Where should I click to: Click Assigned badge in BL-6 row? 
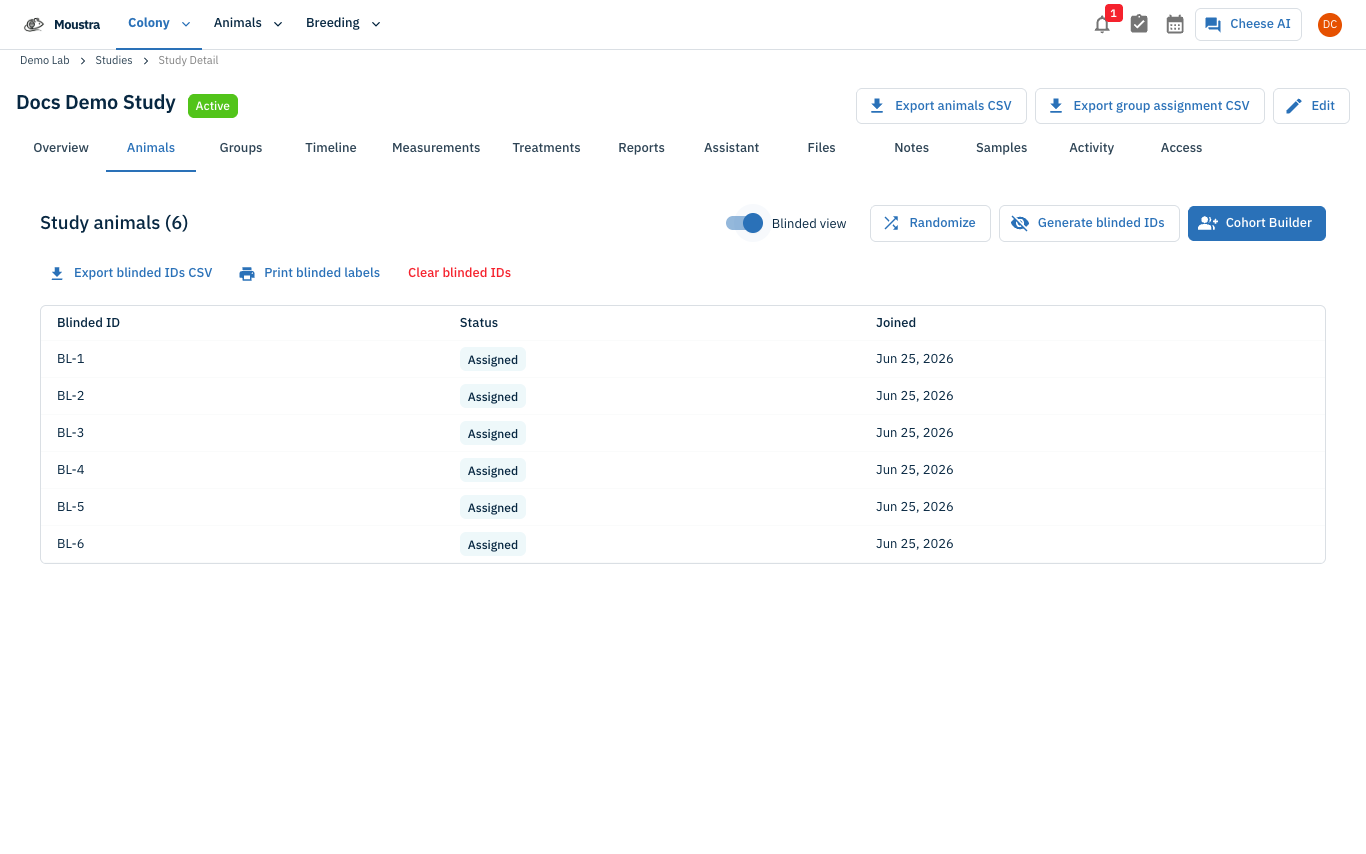(x=493, y=545)
